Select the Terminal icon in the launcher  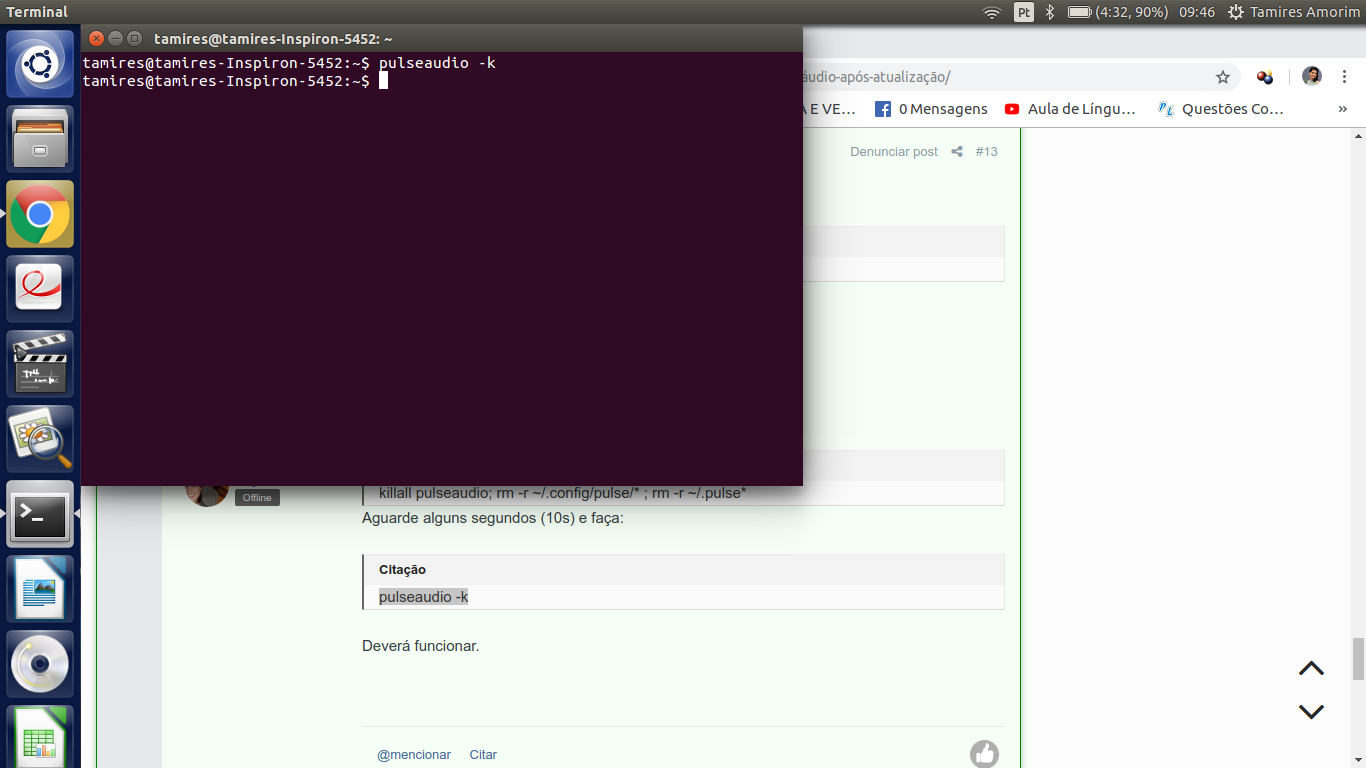click(x=40, y=514)
